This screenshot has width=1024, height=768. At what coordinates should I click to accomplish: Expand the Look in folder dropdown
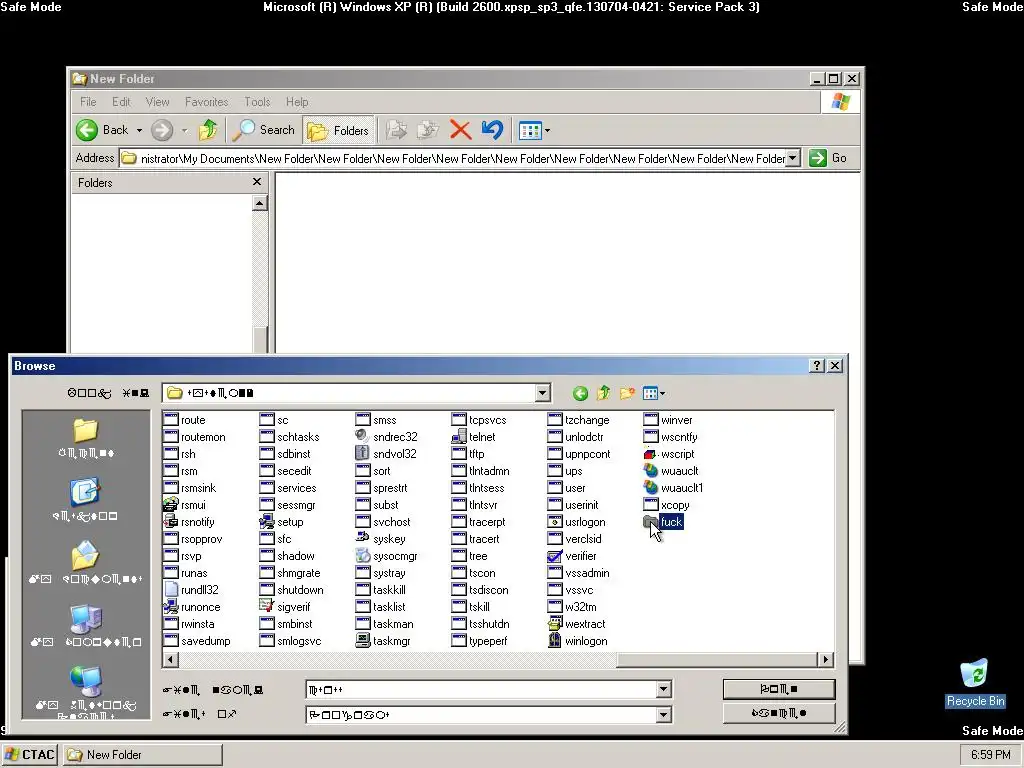click(x=542, y=393)
